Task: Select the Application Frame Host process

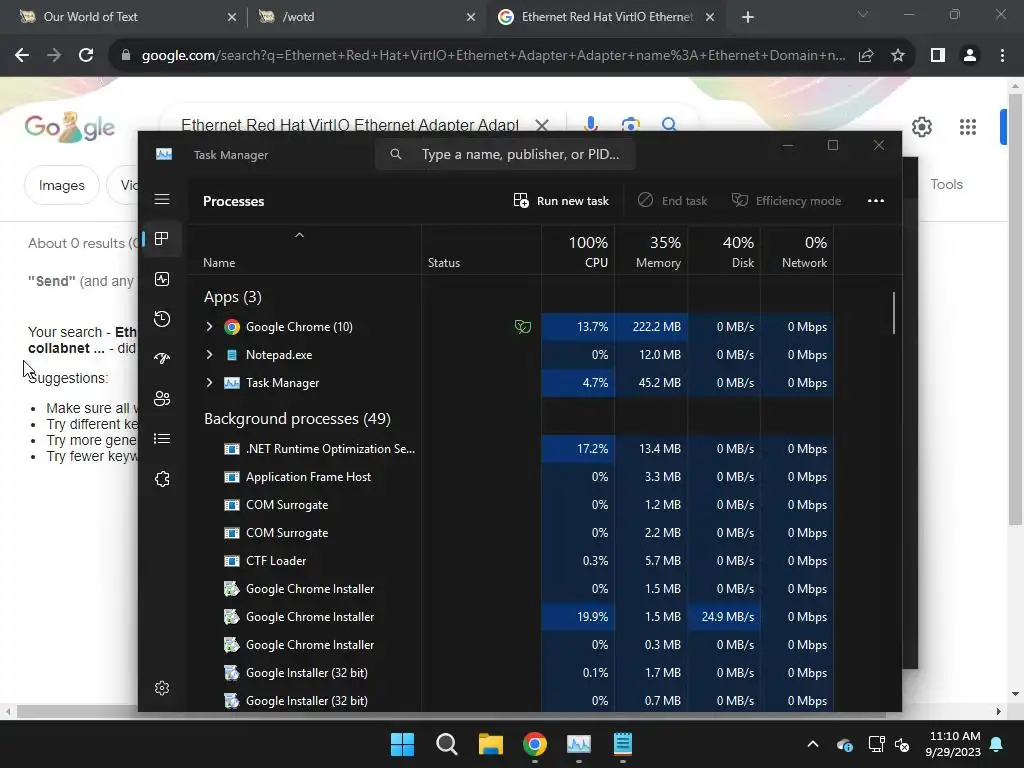Action: click(x=510, y=477)
